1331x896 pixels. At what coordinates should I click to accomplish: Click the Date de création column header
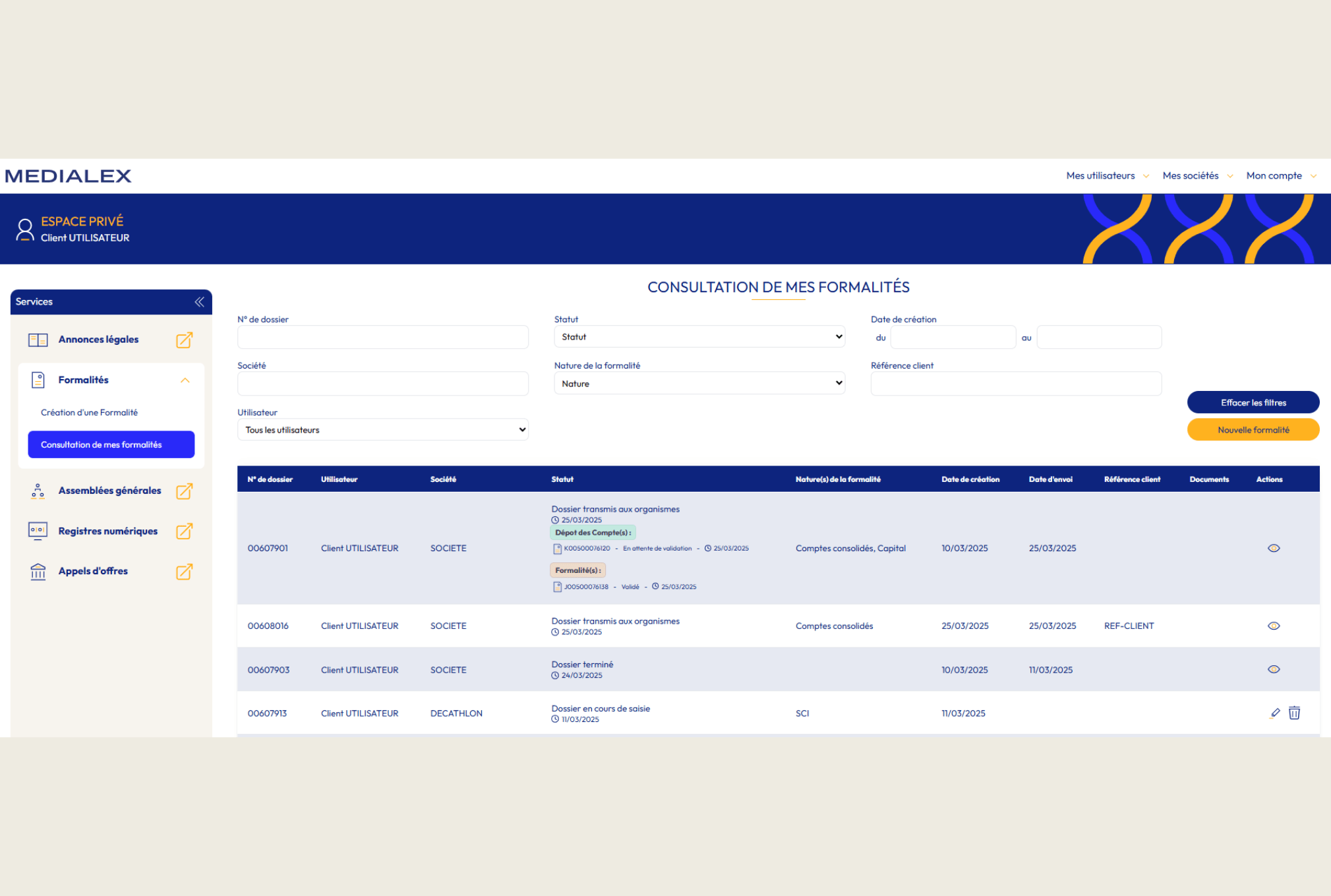coord(970,479)
